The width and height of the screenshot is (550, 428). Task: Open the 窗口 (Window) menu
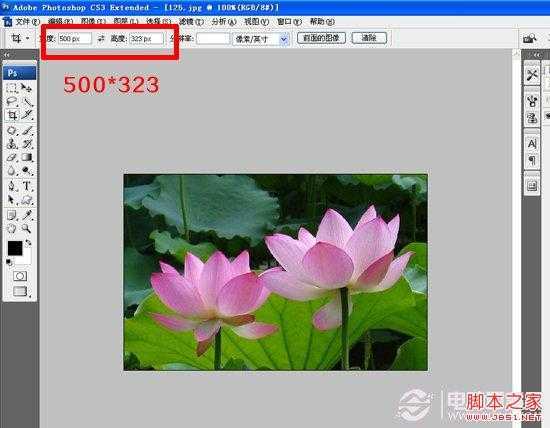[289, 22]
